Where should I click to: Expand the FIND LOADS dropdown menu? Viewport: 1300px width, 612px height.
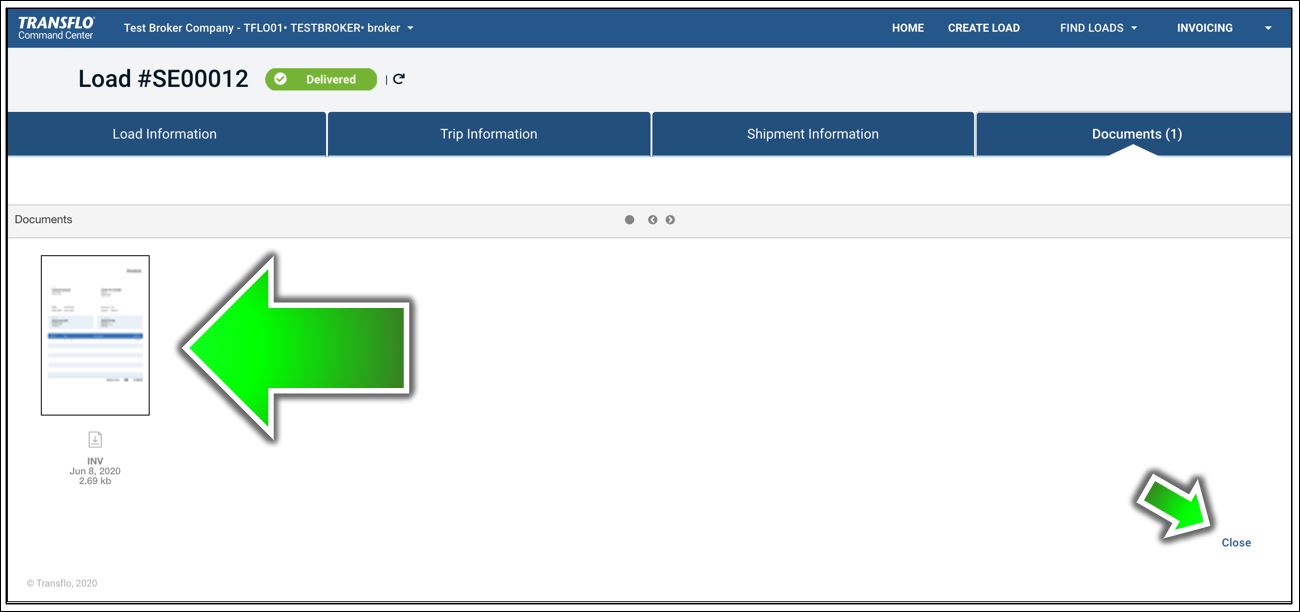pos(1097,28)
